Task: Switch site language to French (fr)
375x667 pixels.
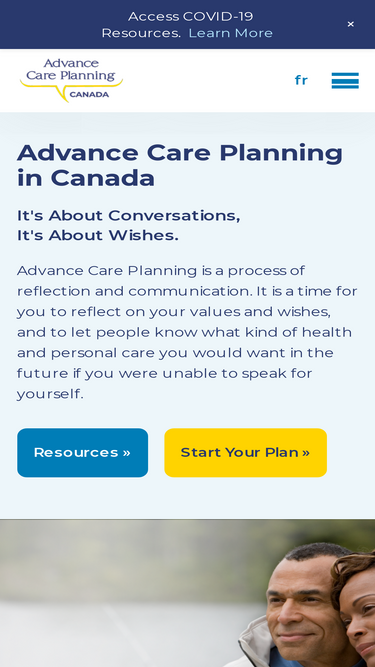Action: [x=301, y=80]
